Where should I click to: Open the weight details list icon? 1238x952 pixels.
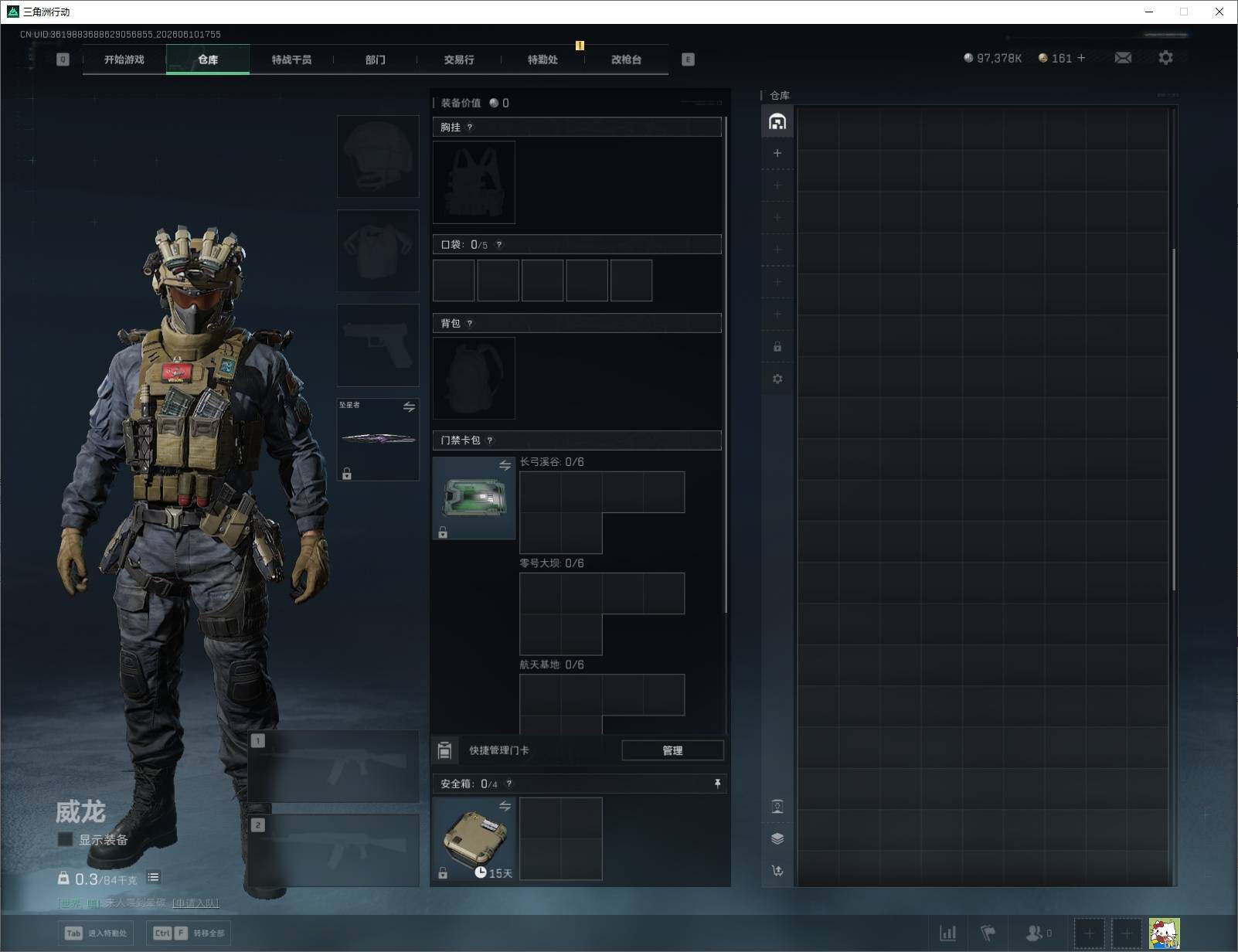[x=153, y=877]
